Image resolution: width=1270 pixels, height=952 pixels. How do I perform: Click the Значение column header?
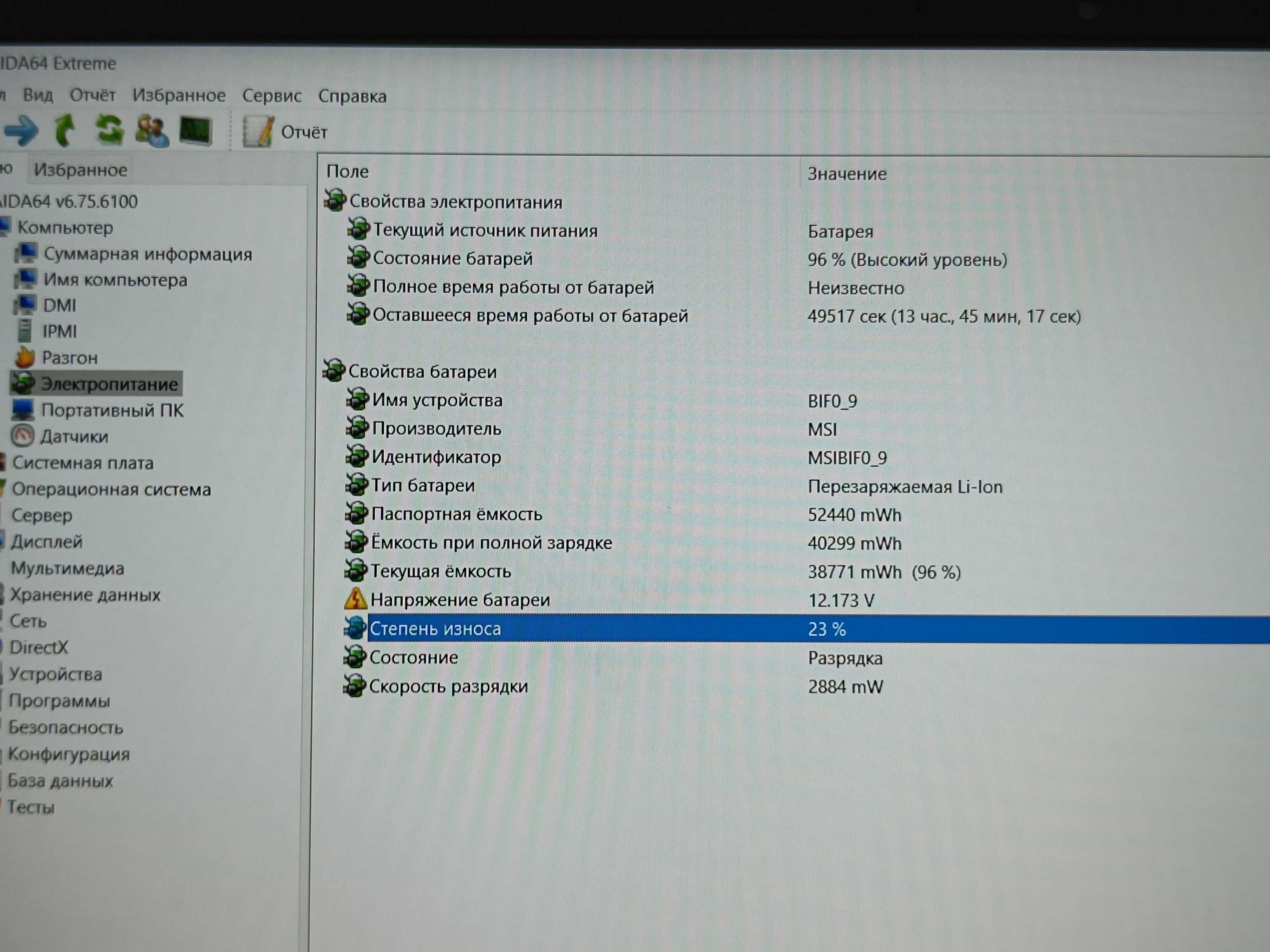pos(847,174)
